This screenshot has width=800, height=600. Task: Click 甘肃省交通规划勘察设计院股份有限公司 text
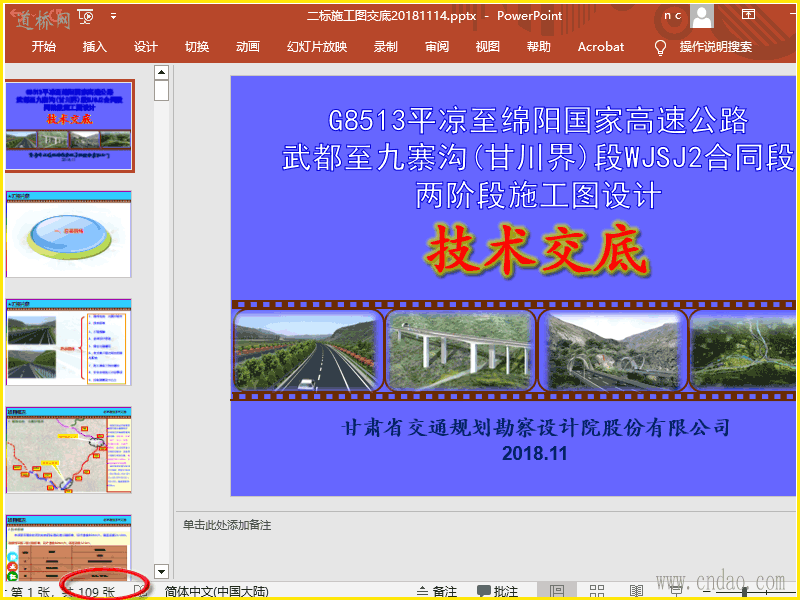tap(536, 428)
